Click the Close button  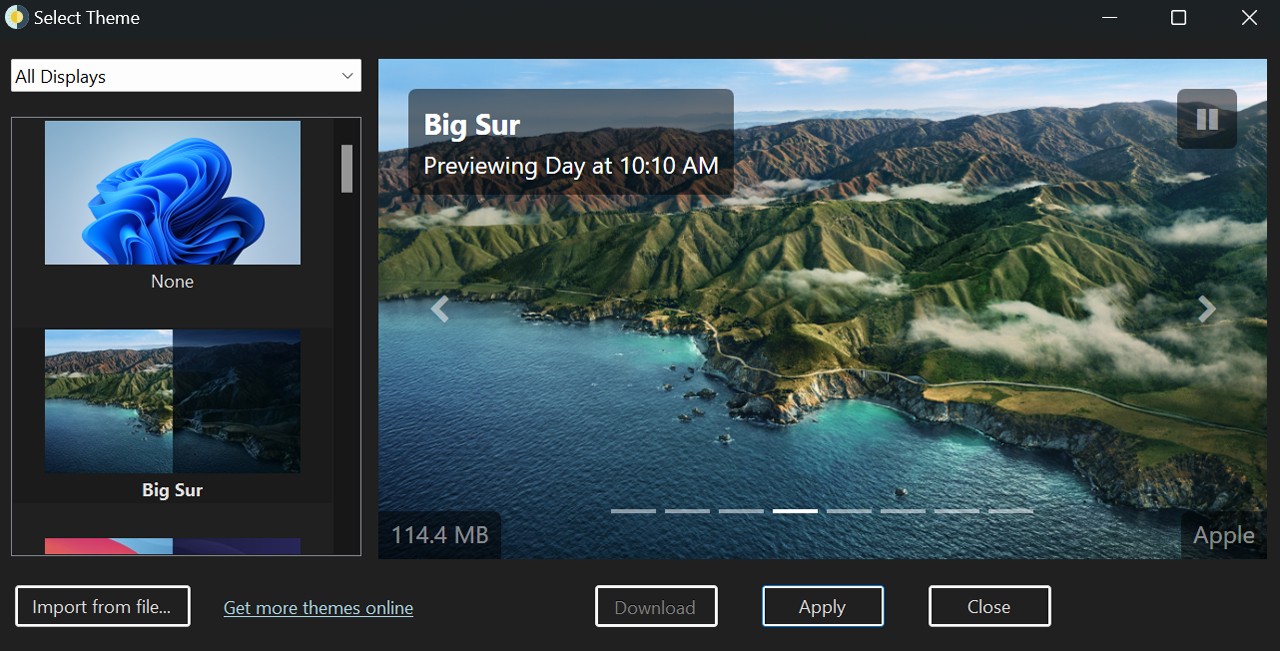pos(989,607)
